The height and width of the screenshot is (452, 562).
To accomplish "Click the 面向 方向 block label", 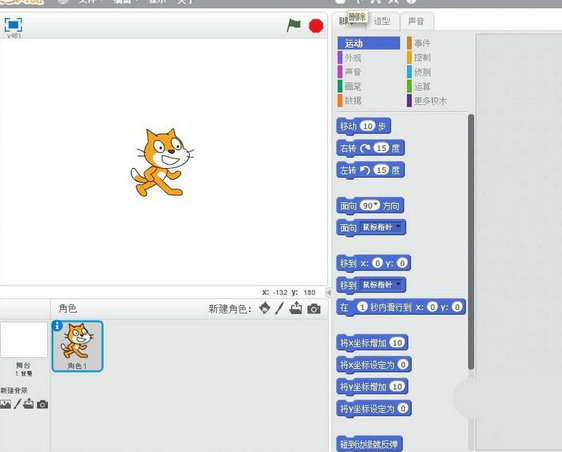I will click(x=348, y=206).
